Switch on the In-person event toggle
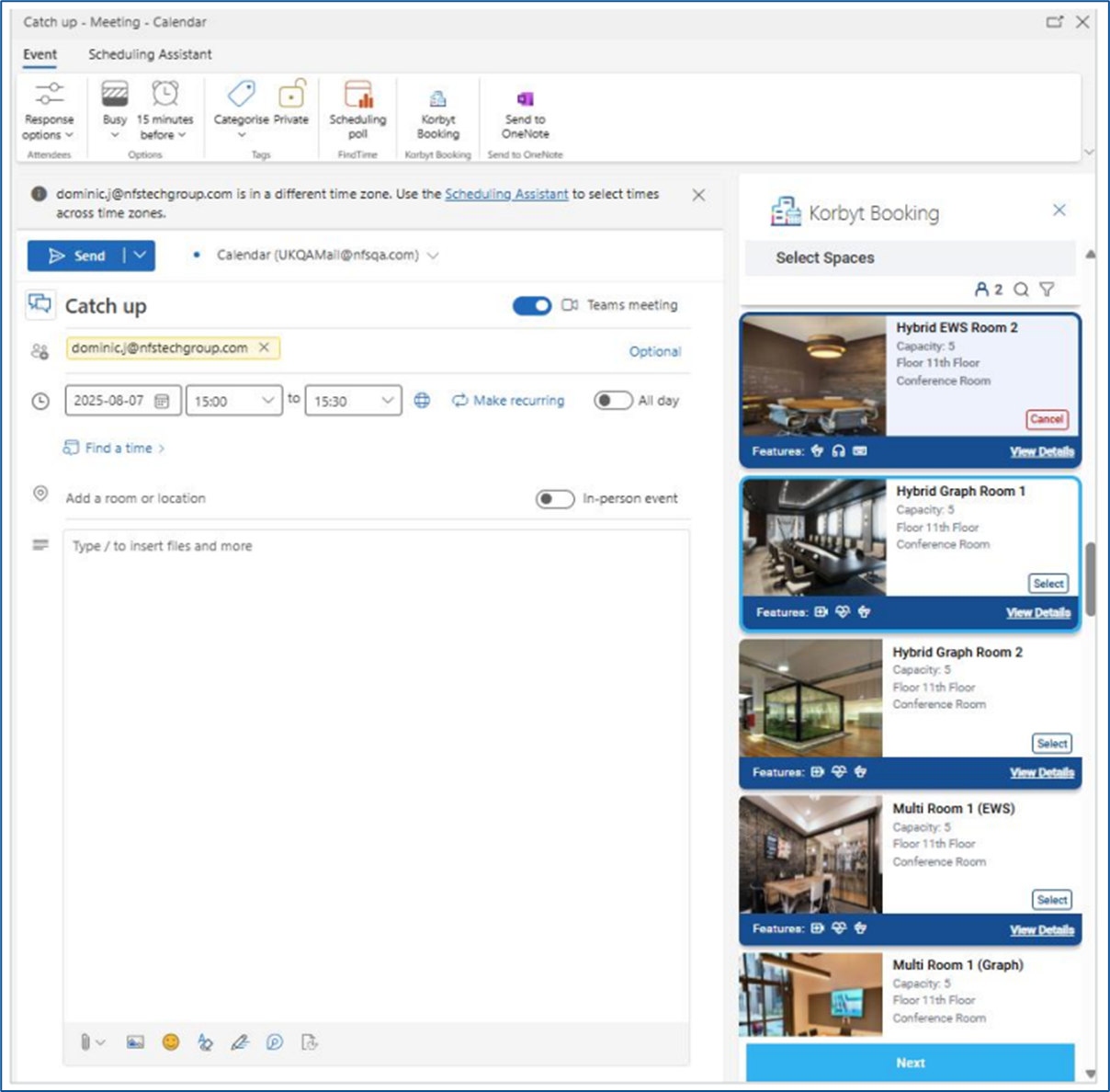Image resolution: width=1110 pixels, height=1092 pixels. [x=555, y=498]
